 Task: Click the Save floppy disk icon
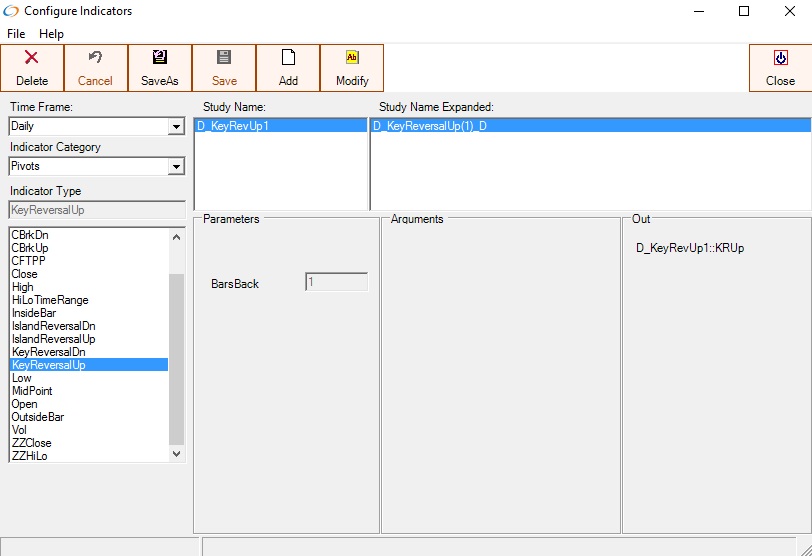(224, 58)
